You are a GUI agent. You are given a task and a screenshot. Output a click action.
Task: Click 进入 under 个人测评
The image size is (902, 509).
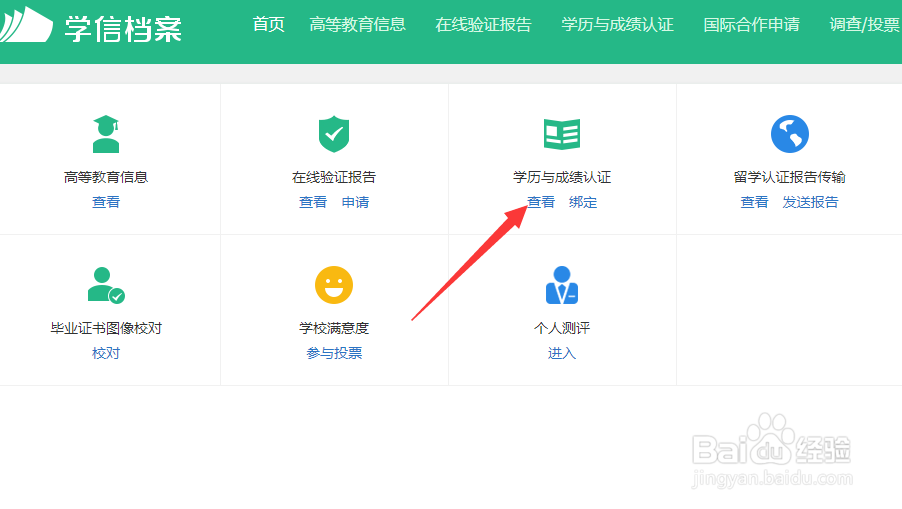coord(562,353)
